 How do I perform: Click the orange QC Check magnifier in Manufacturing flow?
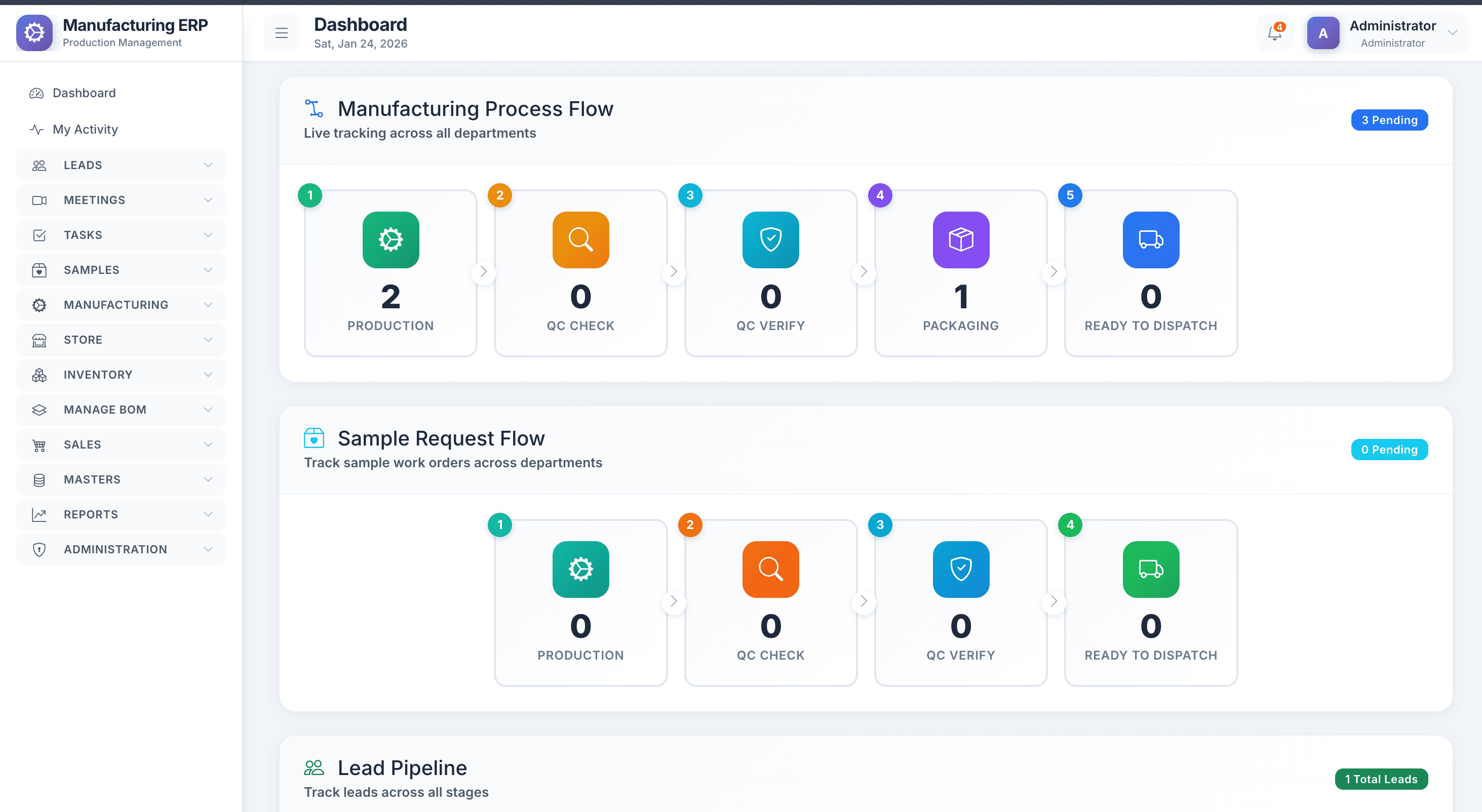[x=580, y=240]
